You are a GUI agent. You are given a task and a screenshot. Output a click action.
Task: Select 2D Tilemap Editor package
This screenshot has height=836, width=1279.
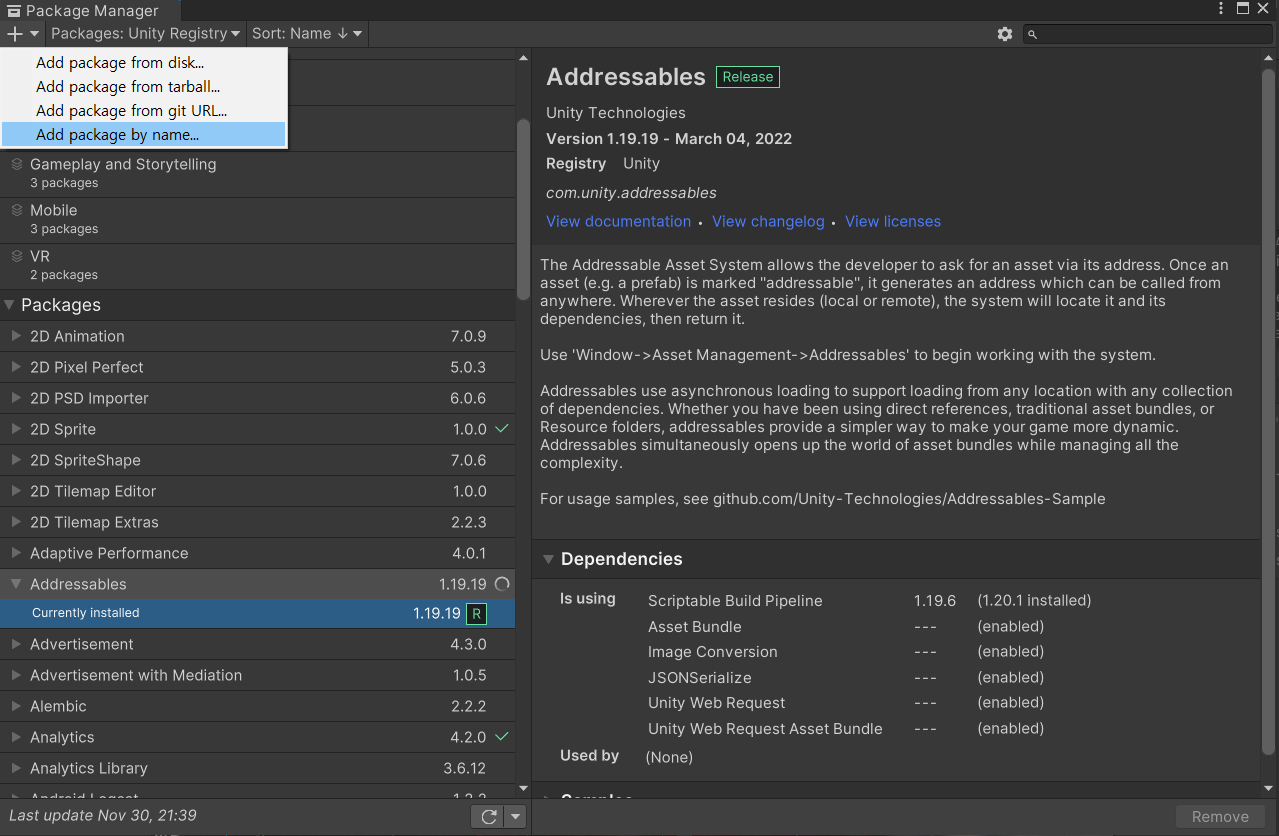(x=258, y=491)
